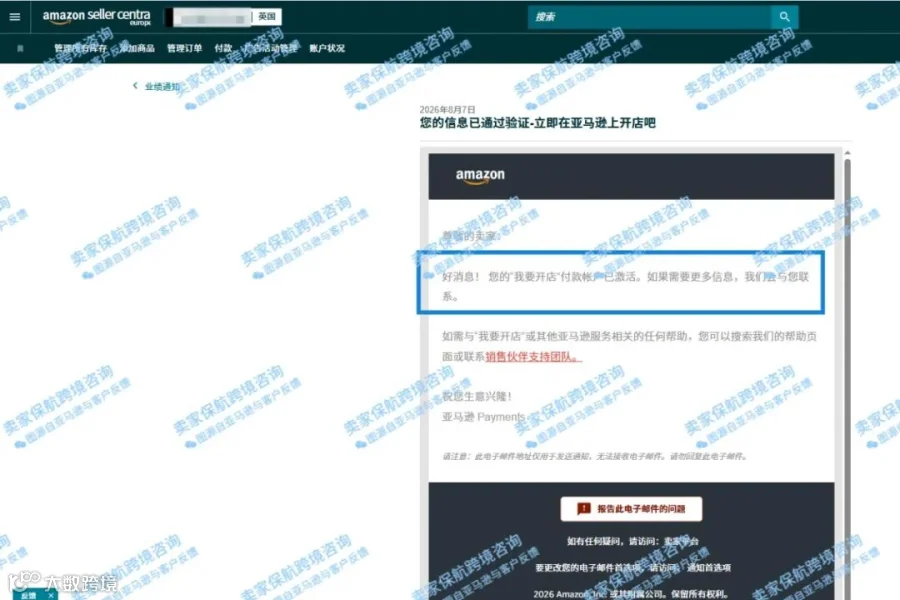Click the title 您的信息已通过验证-立即在亚马逊上开店吧
The image size is (900, 600).
(x=538, y=123)
